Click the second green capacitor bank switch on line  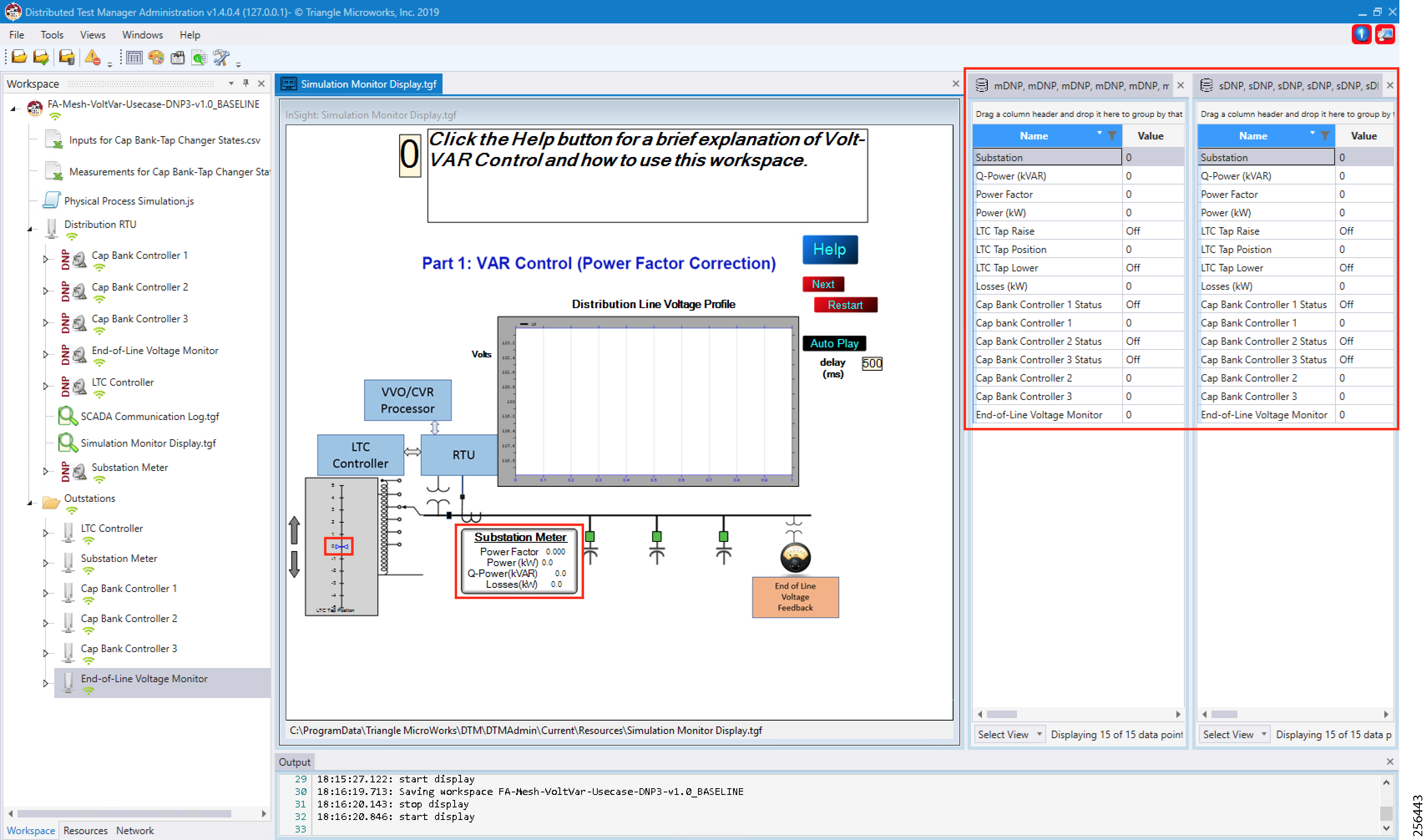[x=657, y=536]
